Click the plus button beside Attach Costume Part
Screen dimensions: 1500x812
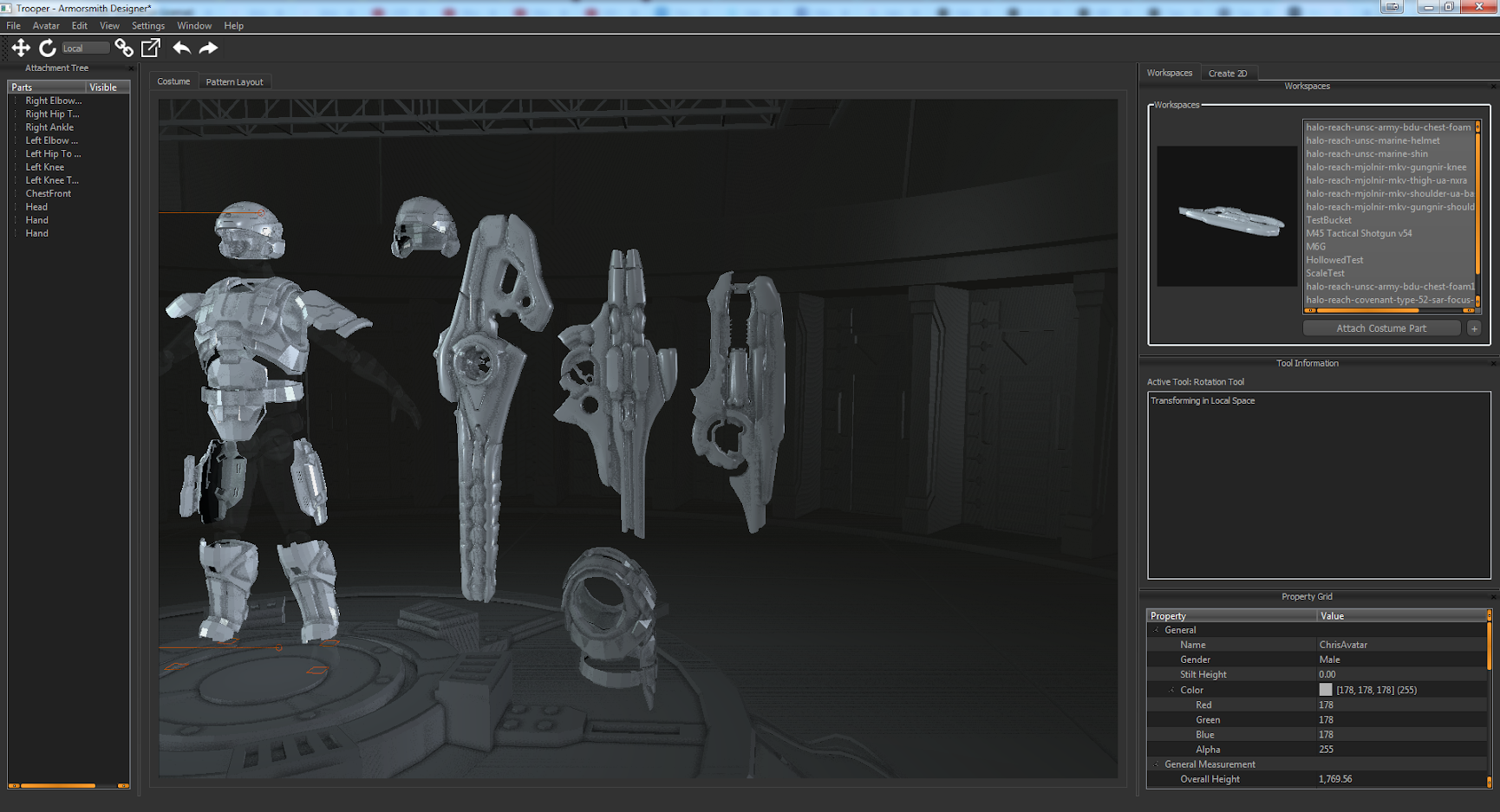tap(1474, 328)
